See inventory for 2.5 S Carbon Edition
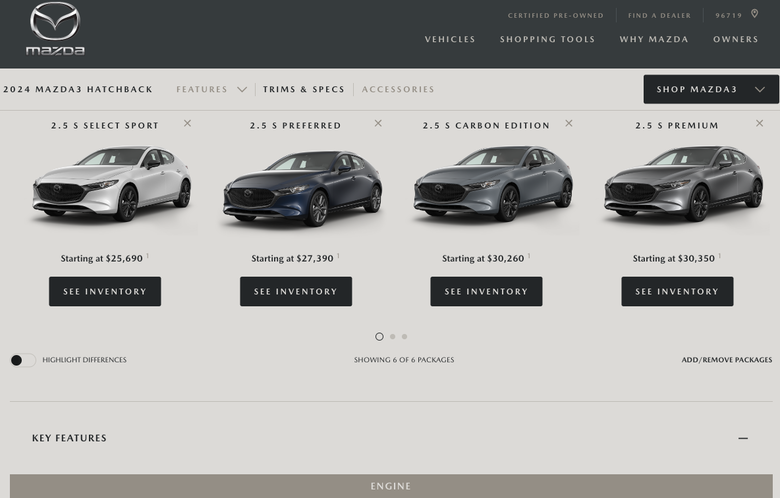The height and width of the screenshot is (498, 780). 487,292
